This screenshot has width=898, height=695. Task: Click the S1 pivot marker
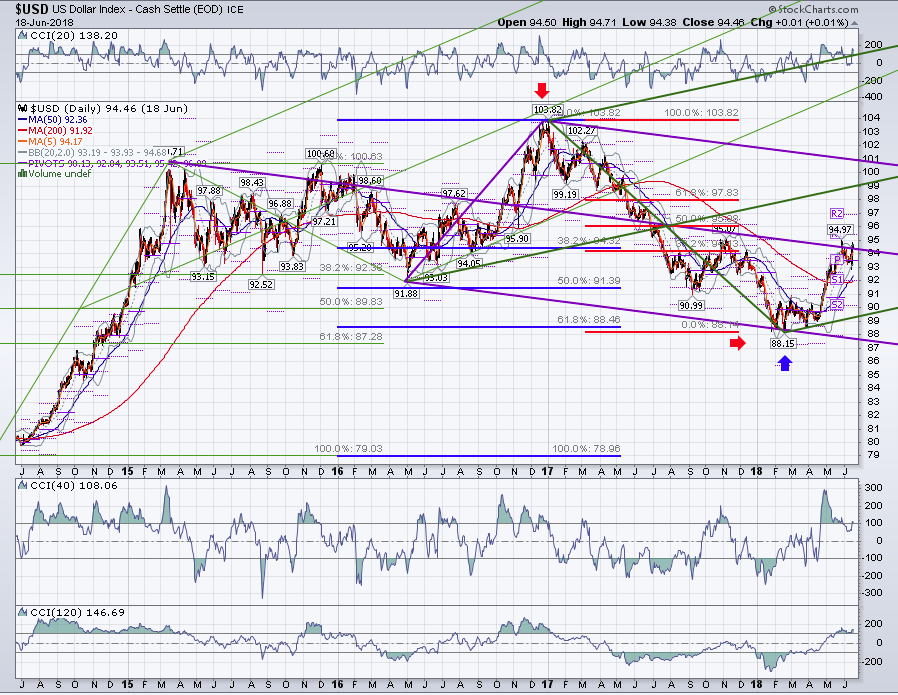[x=837, y=279]
